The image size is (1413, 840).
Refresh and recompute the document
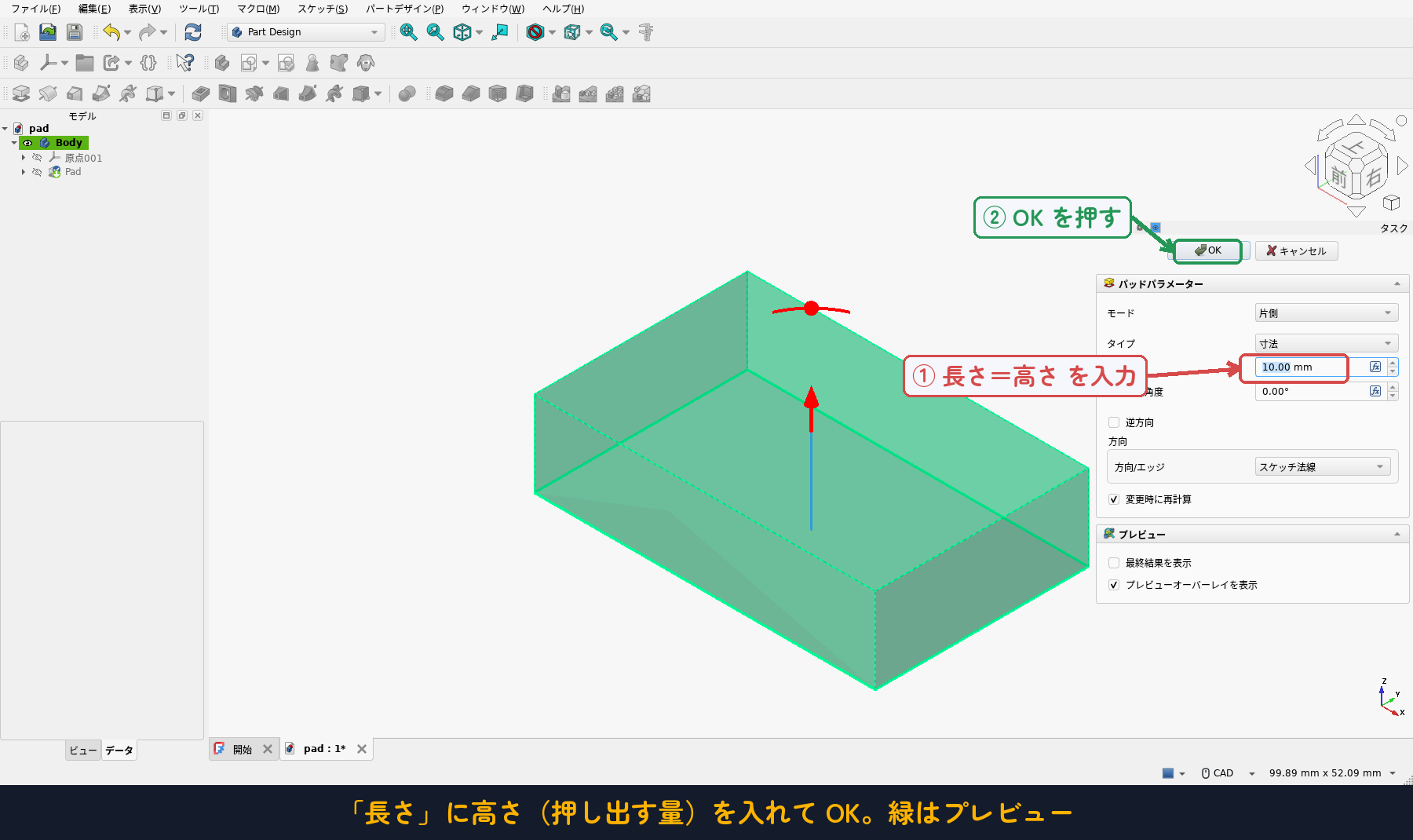pyautogui.click(x=193, y=32)
